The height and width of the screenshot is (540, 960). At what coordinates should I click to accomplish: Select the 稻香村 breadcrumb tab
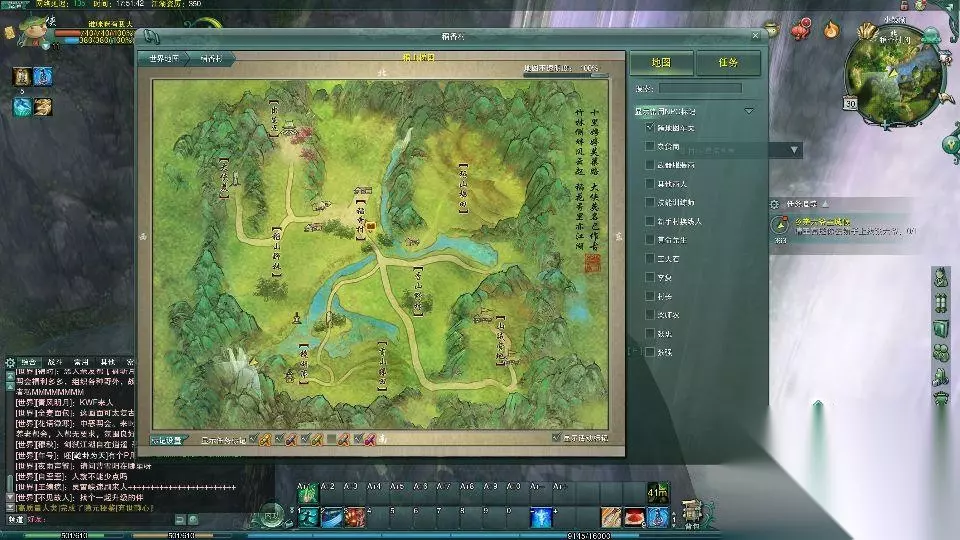click(x=211, y=59)
